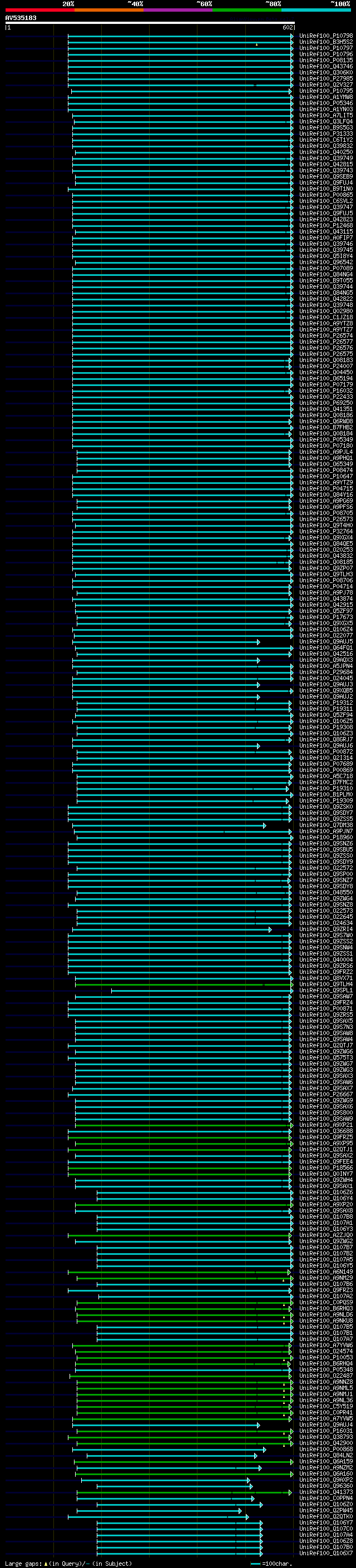The height and width of the screenshot is (1568, 356).
Task: Select the UniRef100_P26574 label
Action: [x=326, y=336]
